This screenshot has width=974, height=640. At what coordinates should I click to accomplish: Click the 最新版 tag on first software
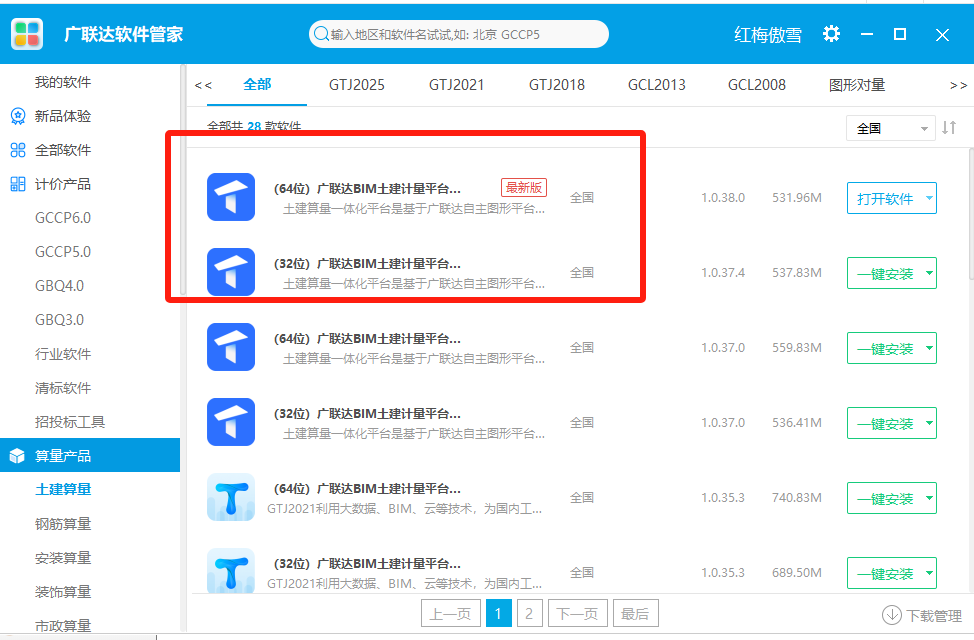click(524, 188)
